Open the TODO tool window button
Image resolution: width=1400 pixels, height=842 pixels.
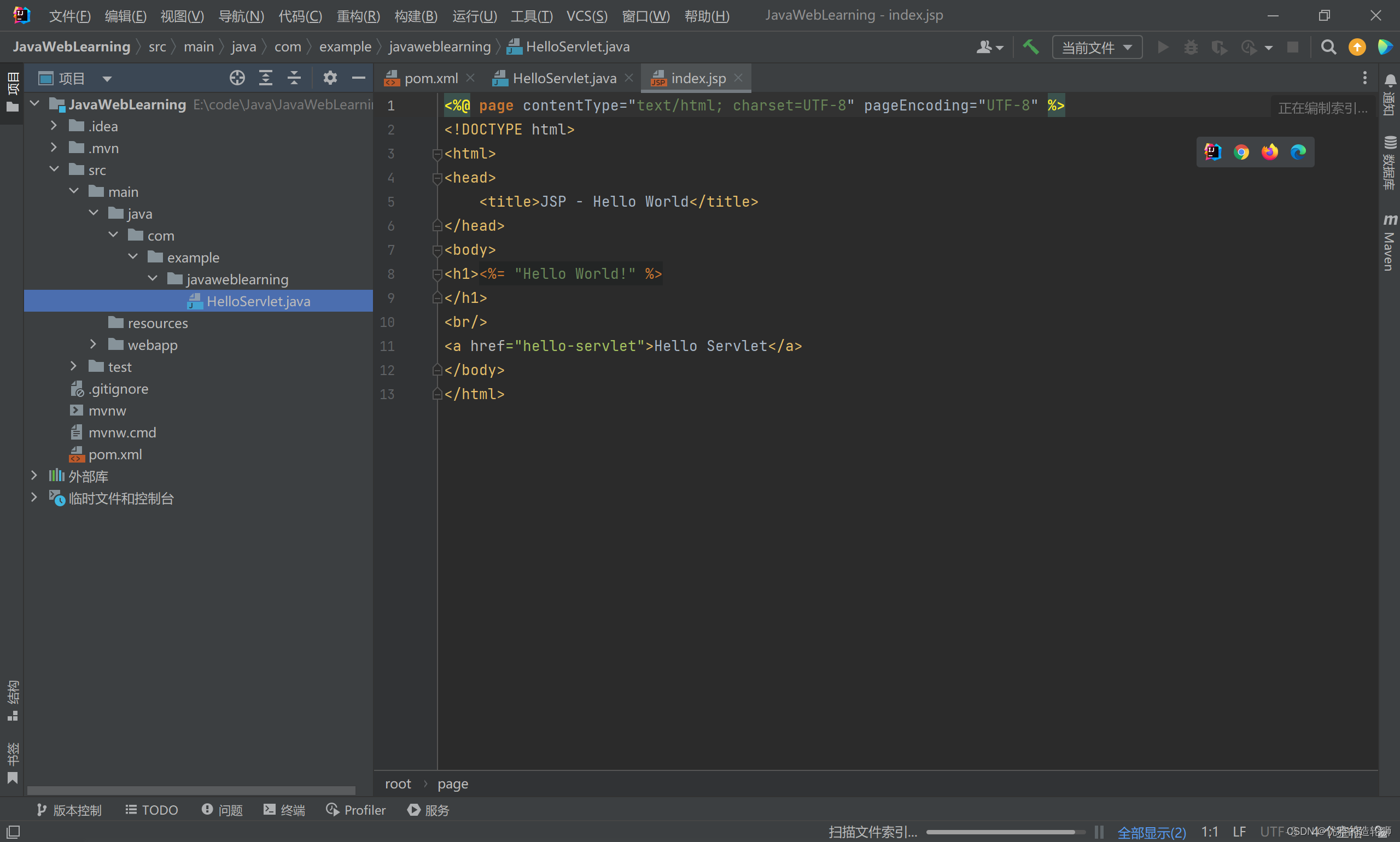pos(151,810)
